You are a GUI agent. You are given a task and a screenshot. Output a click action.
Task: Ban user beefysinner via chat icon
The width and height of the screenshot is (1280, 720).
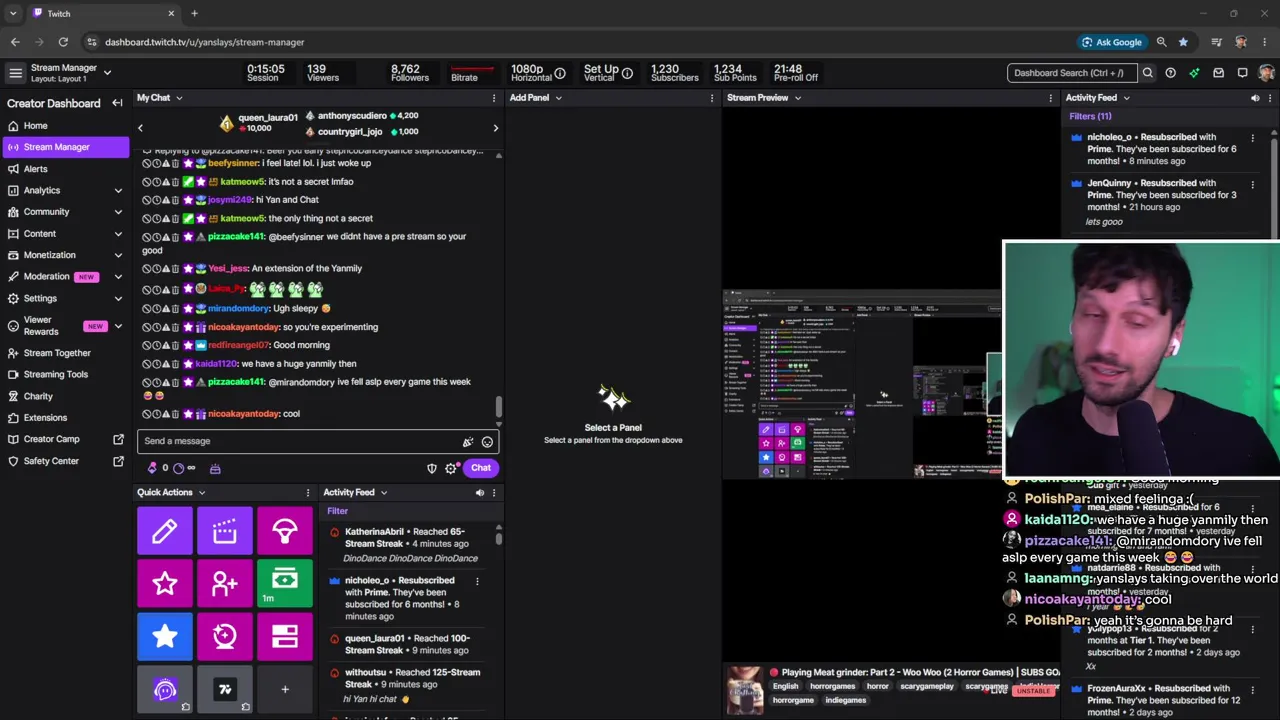coord(147,163)
